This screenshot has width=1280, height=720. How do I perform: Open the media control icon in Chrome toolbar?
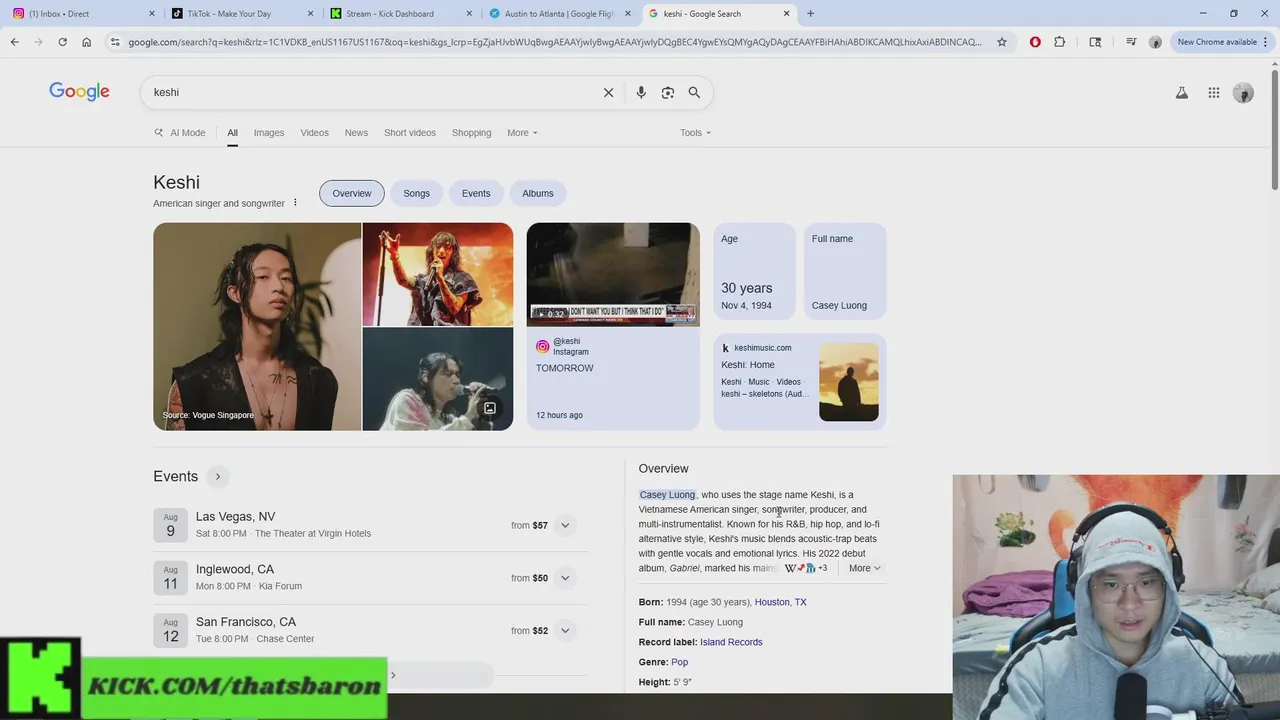point(1131,42)
